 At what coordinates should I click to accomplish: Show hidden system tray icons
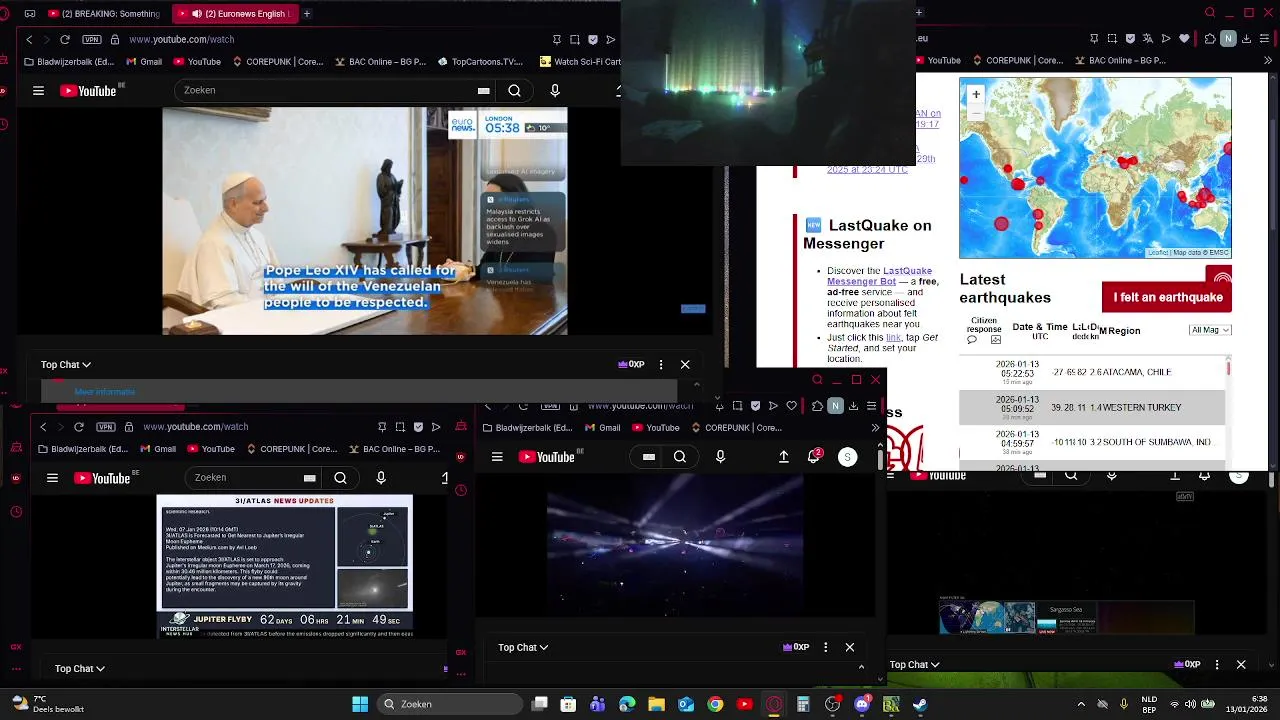point(1081,704)
